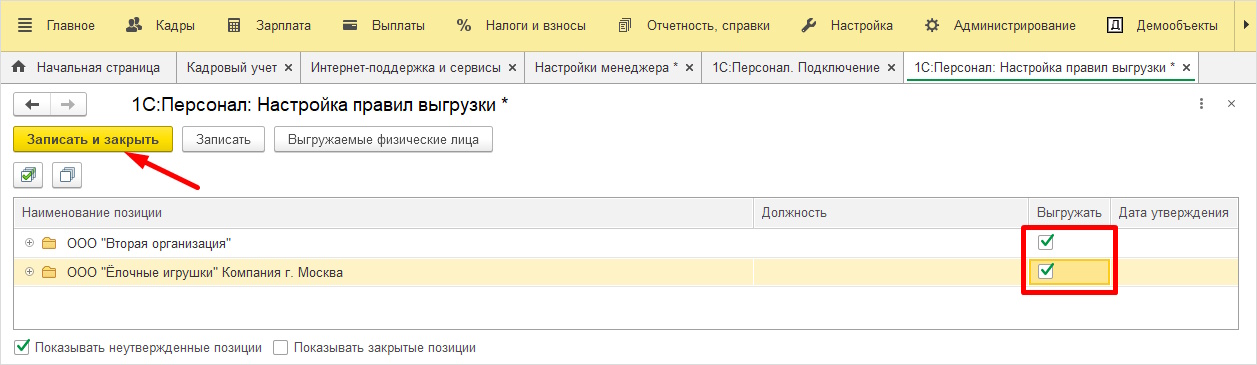1257x365 pixels.
Task: Click the Записать button
Action: (x=223, y=139)
